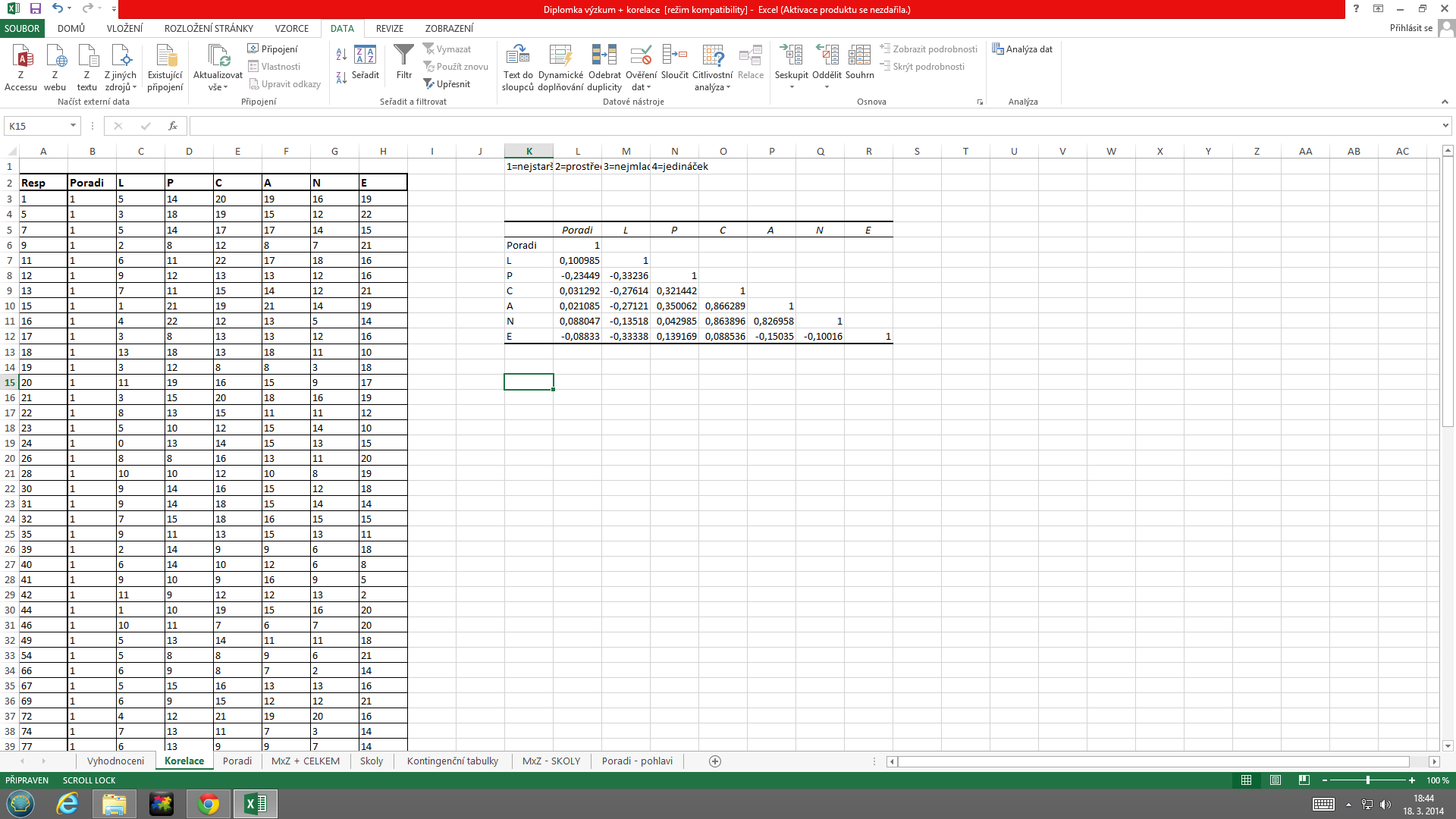
Task: Add a new sheet
Action: click(x=714, y=761)
